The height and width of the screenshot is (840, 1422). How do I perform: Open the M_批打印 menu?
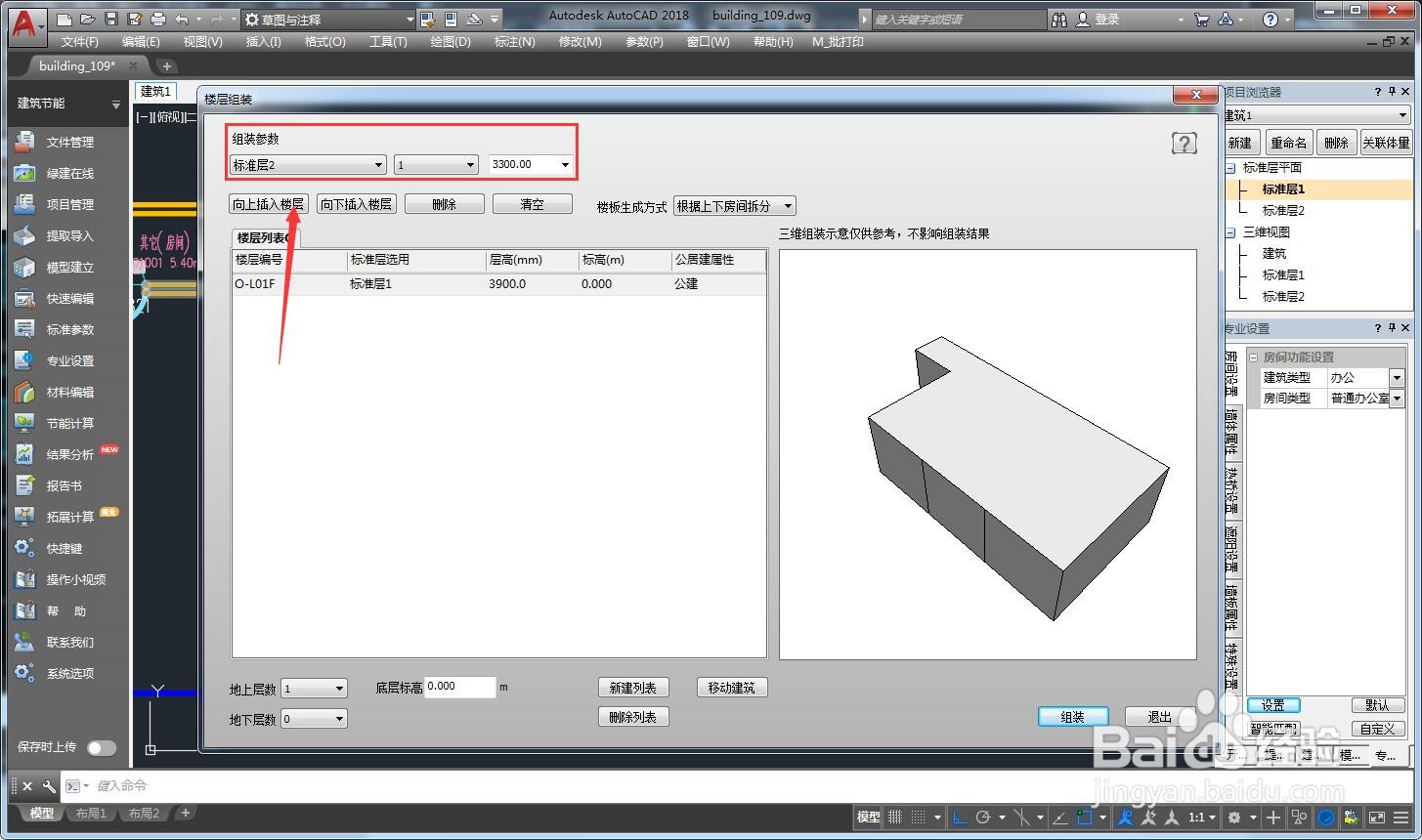(x=838, y=42)
